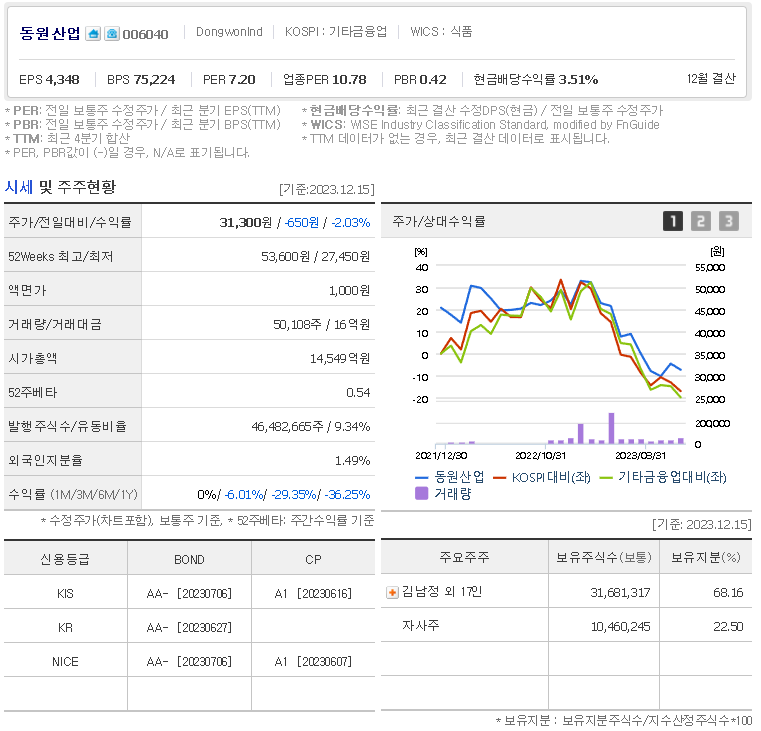
Task: Click the KR bond rating AA- [20230627]
Action: pyautogui.click(x=189, y=628)
